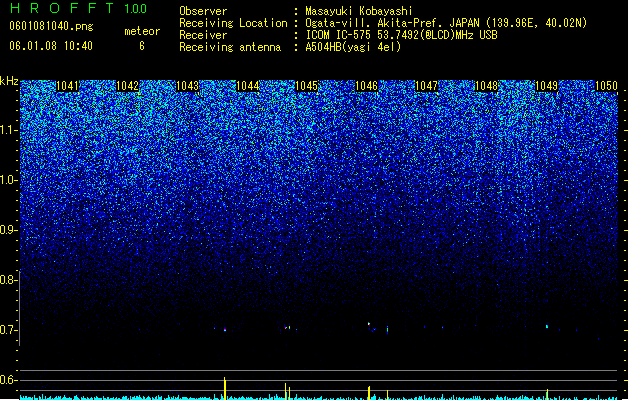Click the HROFFT 1.00 title text
The height and width of the screenshot is (400, 629).
pyautogui.click(x=78, y=8)
